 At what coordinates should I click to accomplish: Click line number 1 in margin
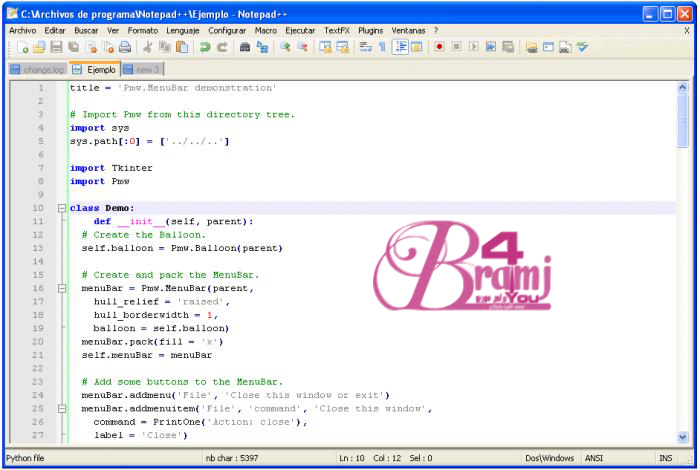click(x=41, y=87)
